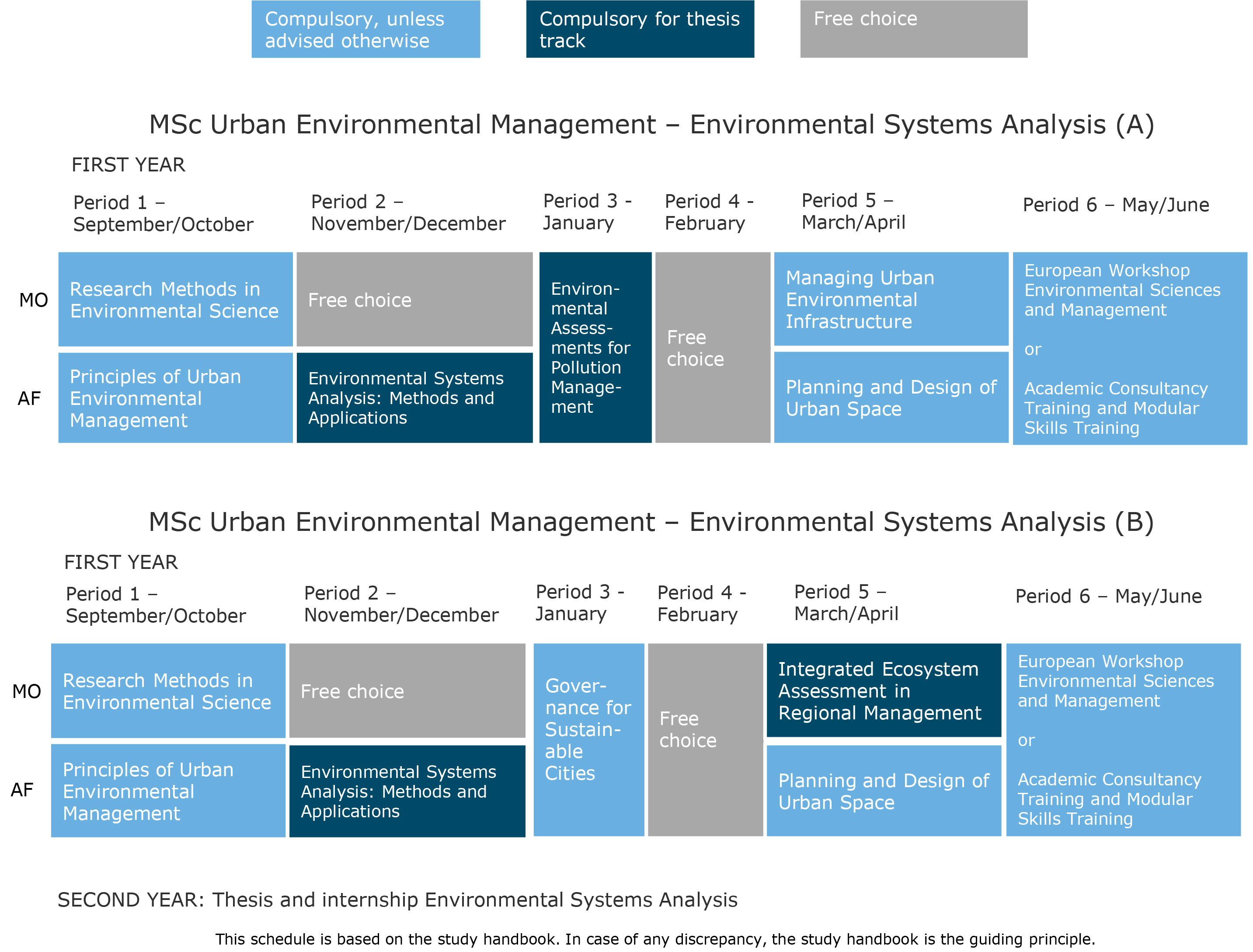Select 'Research Methods in Environmental Science' block, schedule A
This screenshot has width=1253, height=952.
176,299
